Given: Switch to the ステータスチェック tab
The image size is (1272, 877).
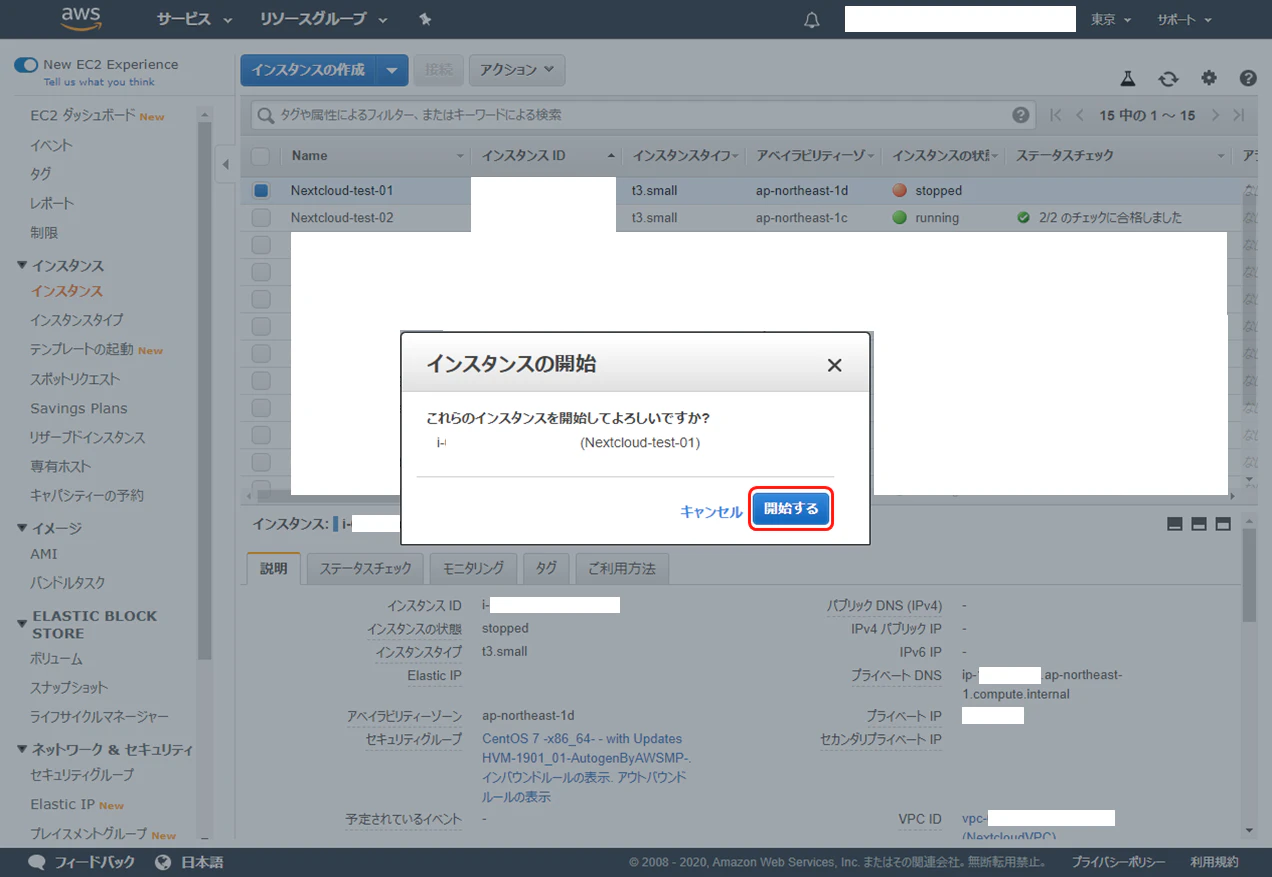Looking at the screenshot, I should click(365, 568).
